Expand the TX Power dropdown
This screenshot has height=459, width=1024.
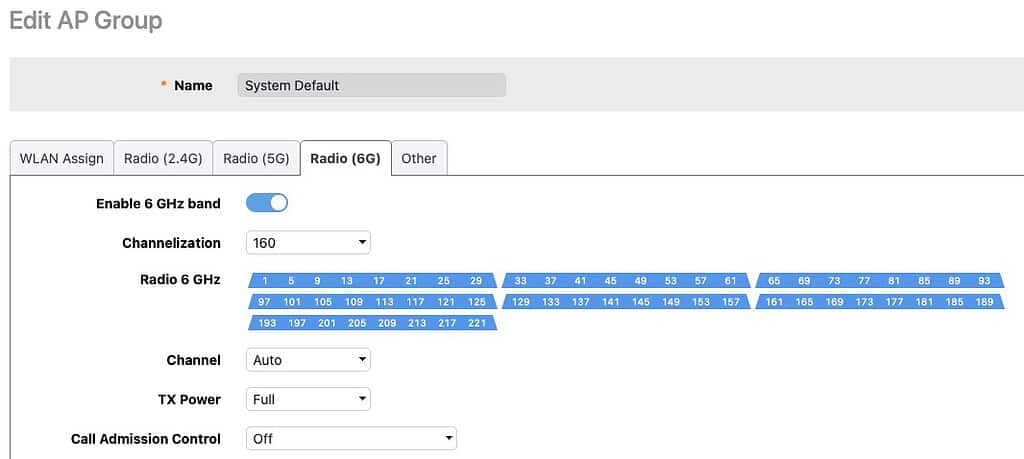[308, 399]
